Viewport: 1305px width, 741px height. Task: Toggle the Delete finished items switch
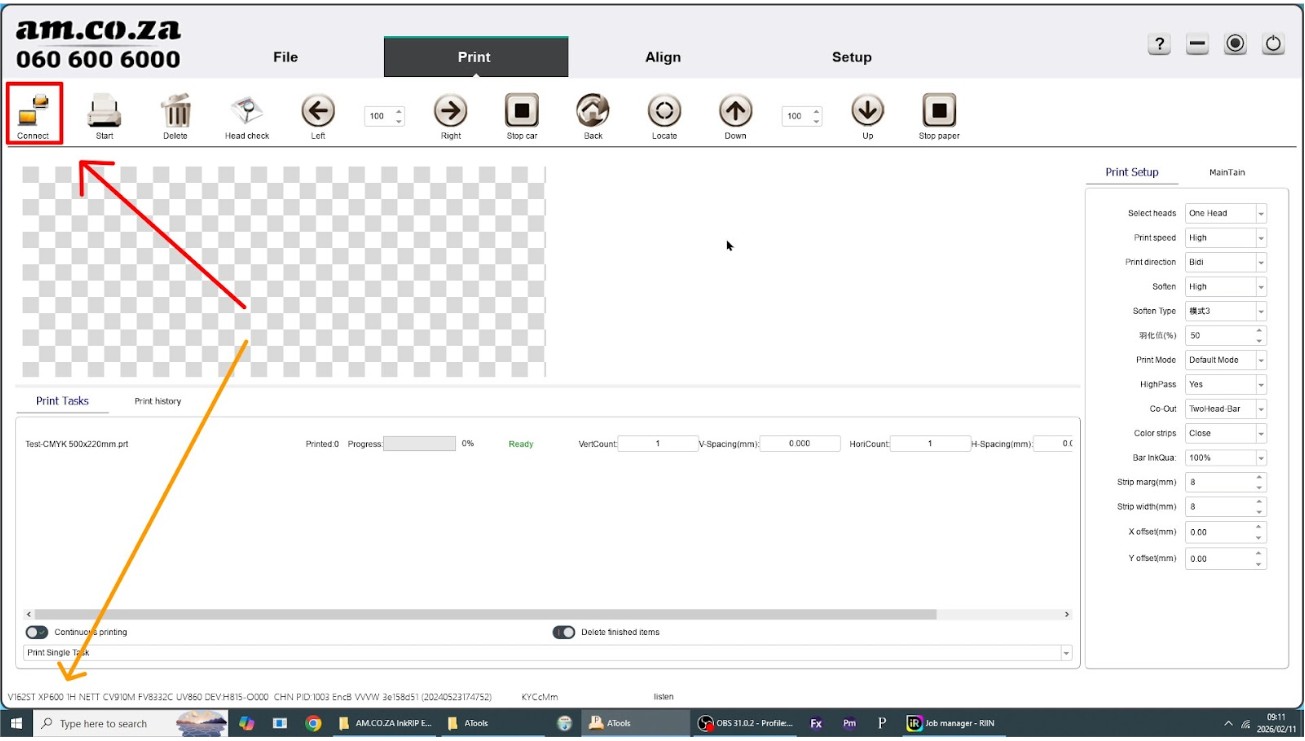click(564, 632)
